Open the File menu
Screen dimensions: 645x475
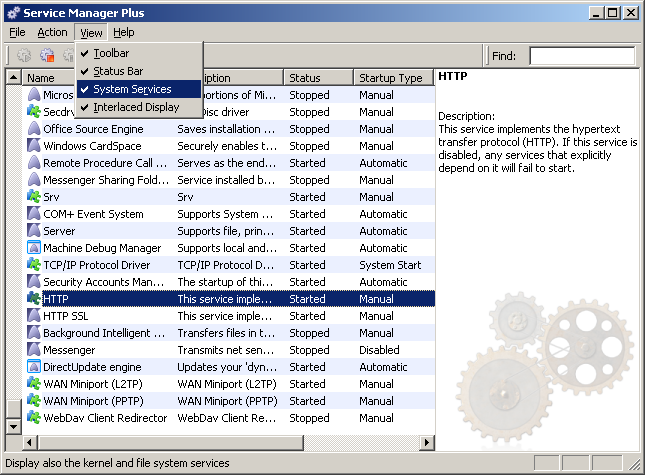pos(17,32)
